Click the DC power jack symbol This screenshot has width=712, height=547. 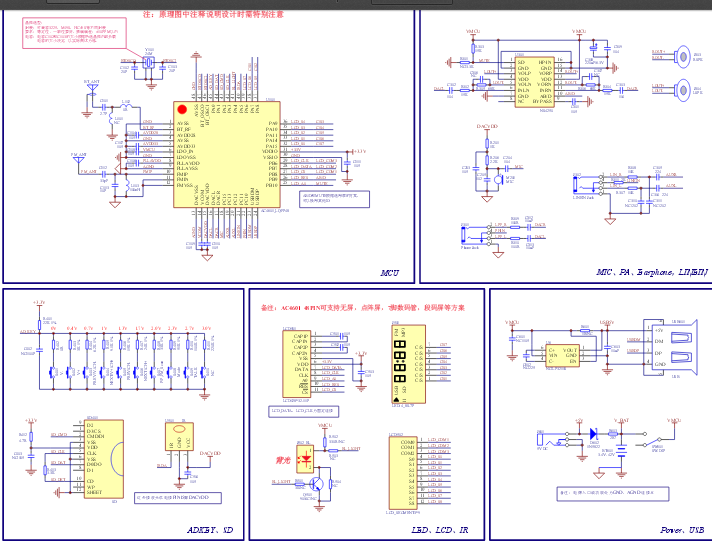coord(553,440)
